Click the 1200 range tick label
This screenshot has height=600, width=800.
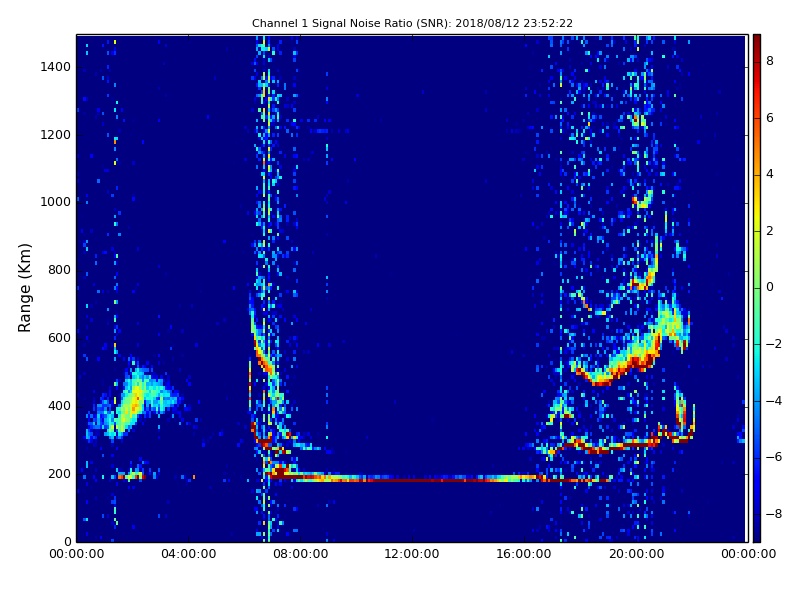tap(56, 135)
